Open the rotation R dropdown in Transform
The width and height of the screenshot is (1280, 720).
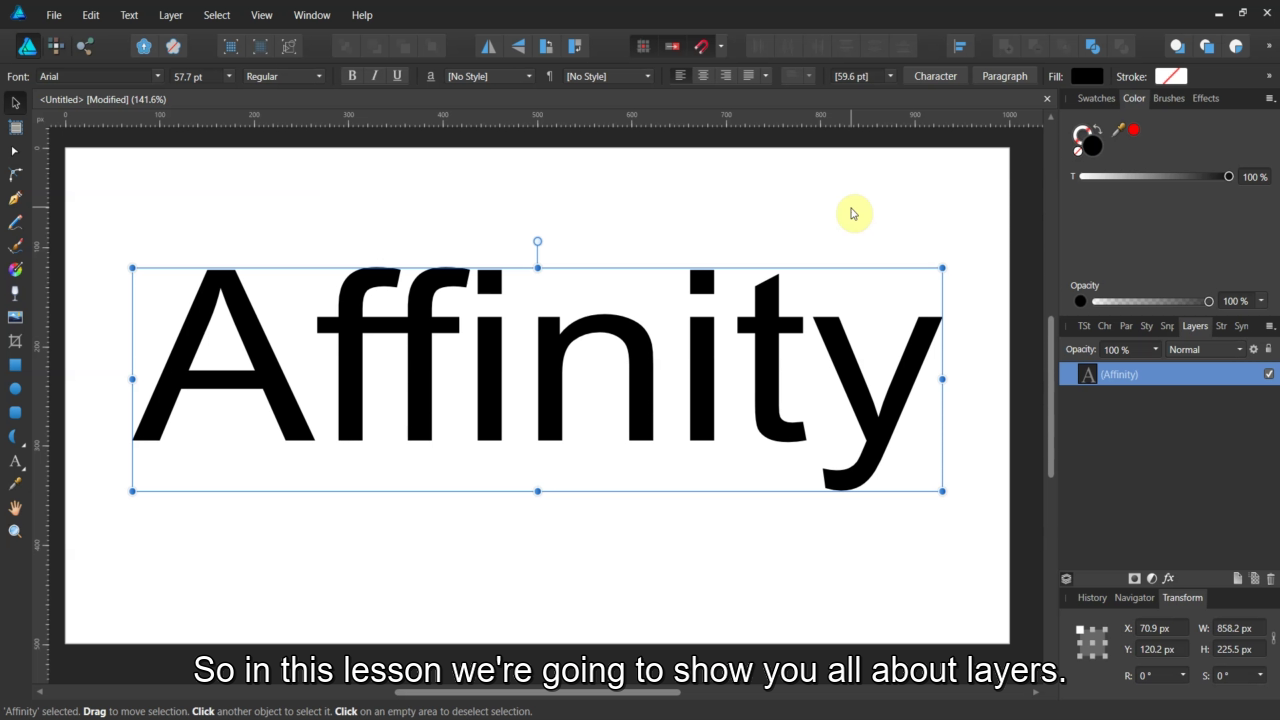pos(1183,675)
